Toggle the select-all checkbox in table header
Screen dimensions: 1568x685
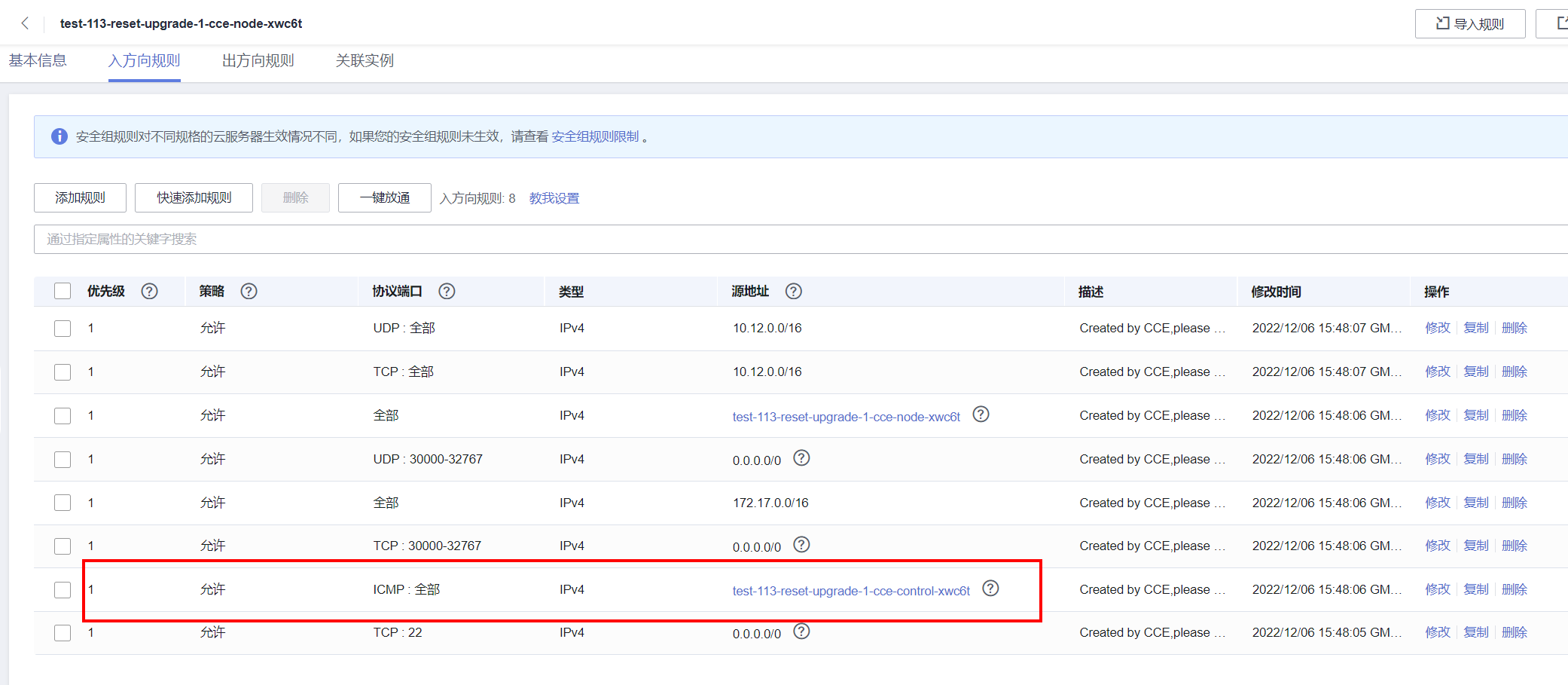coord(63,292)
